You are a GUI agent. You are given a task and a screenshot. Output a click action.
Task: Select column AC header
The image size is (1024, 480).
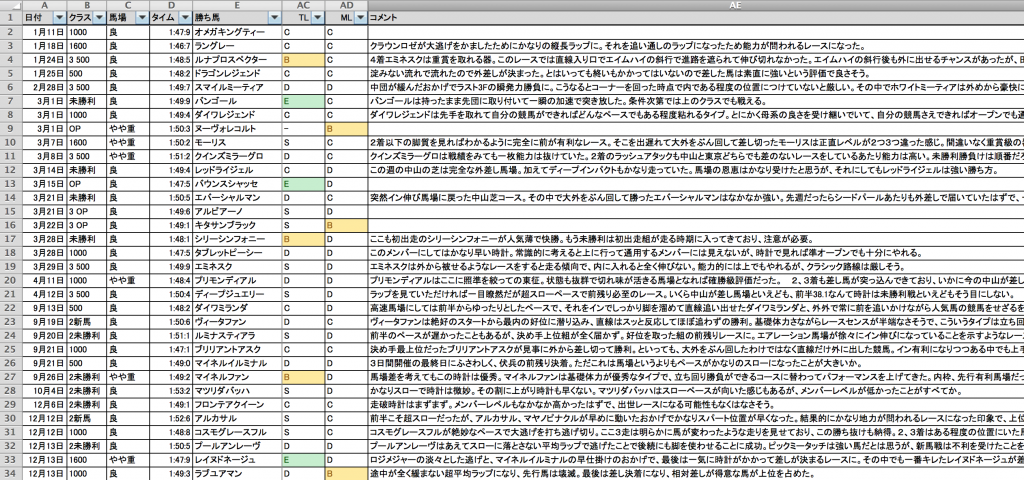pos(304,5)
